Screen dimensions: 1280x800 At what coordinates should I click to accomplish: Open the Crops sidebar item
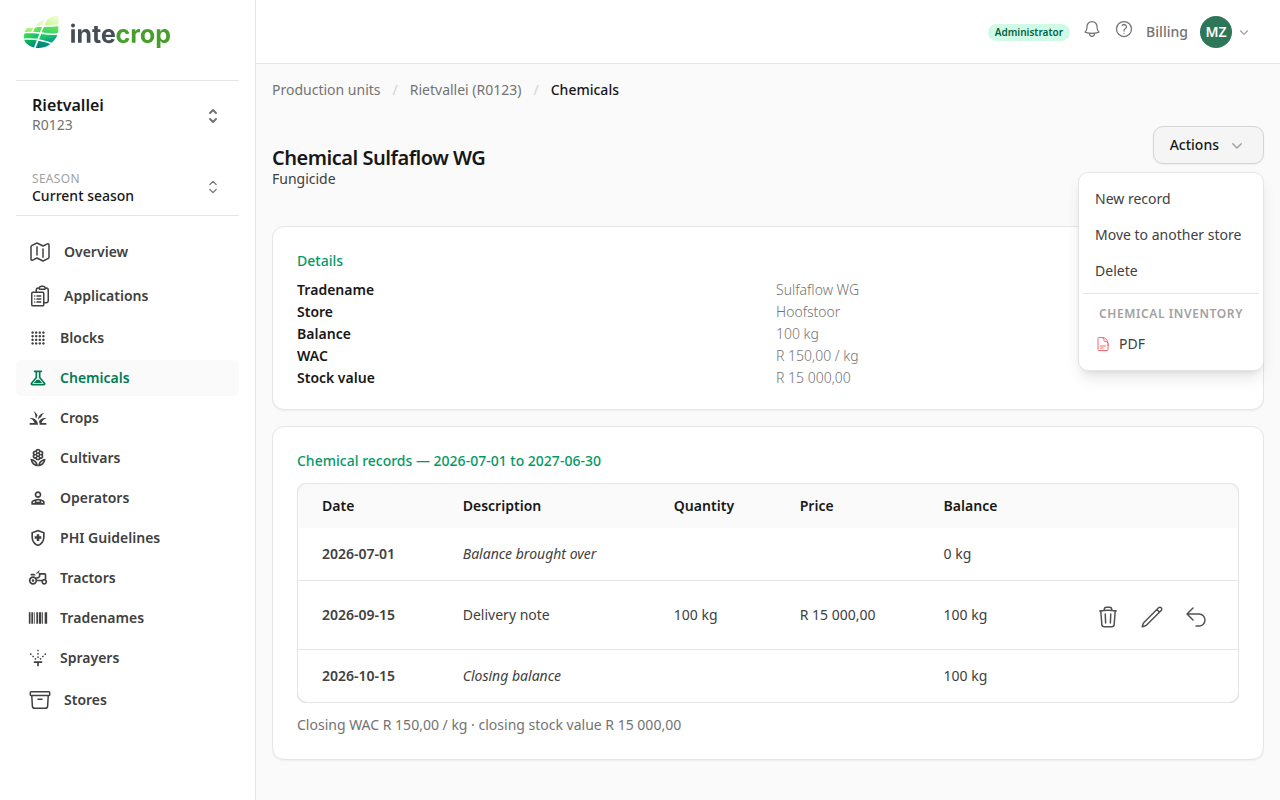tap(127, 418)
